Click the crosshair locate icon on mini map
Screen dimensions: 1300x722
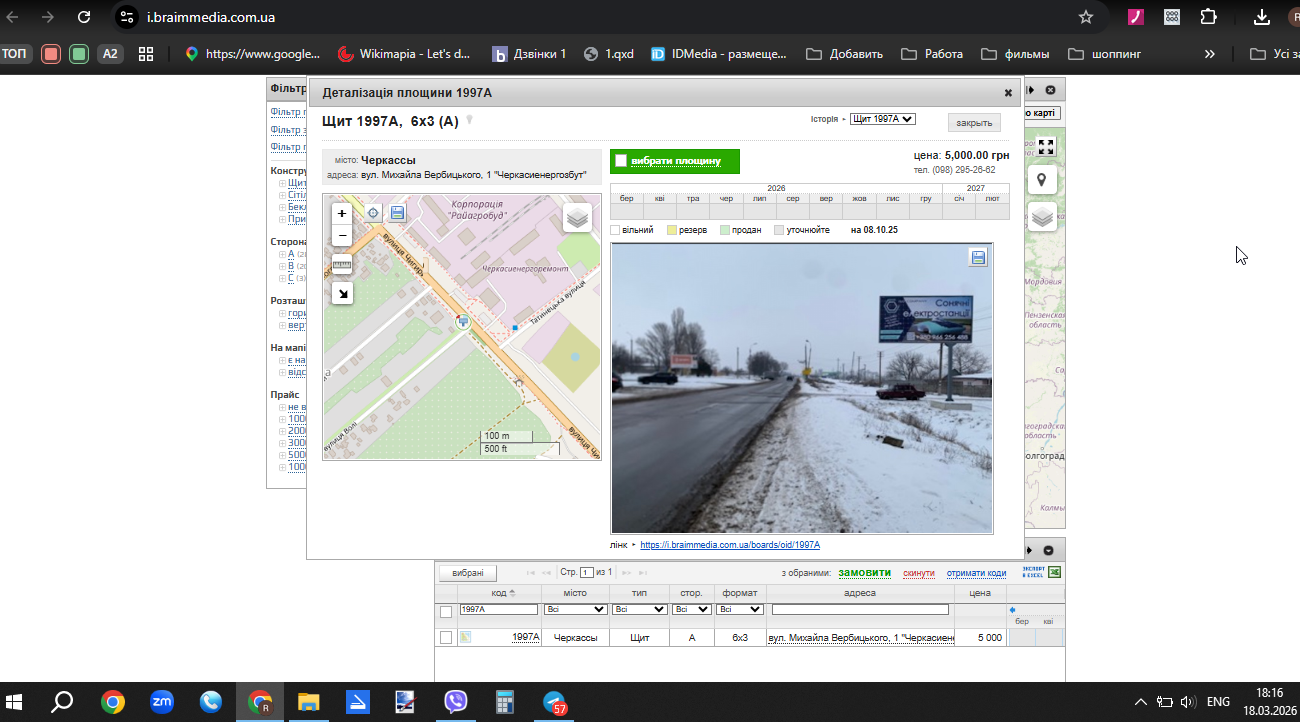tap(373, 213)
